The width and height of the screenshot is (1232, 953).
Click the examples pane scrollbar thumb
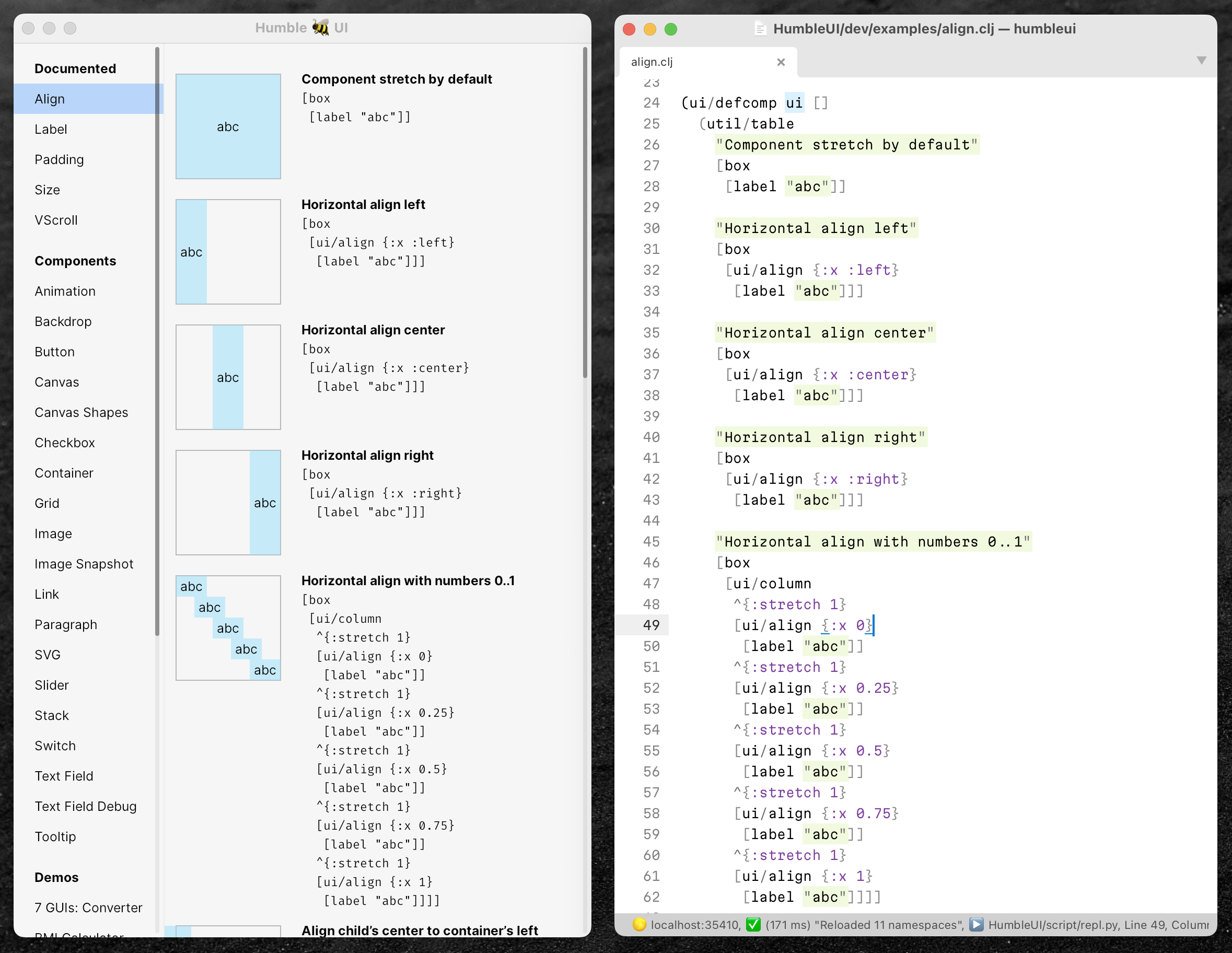coord(585,212)
